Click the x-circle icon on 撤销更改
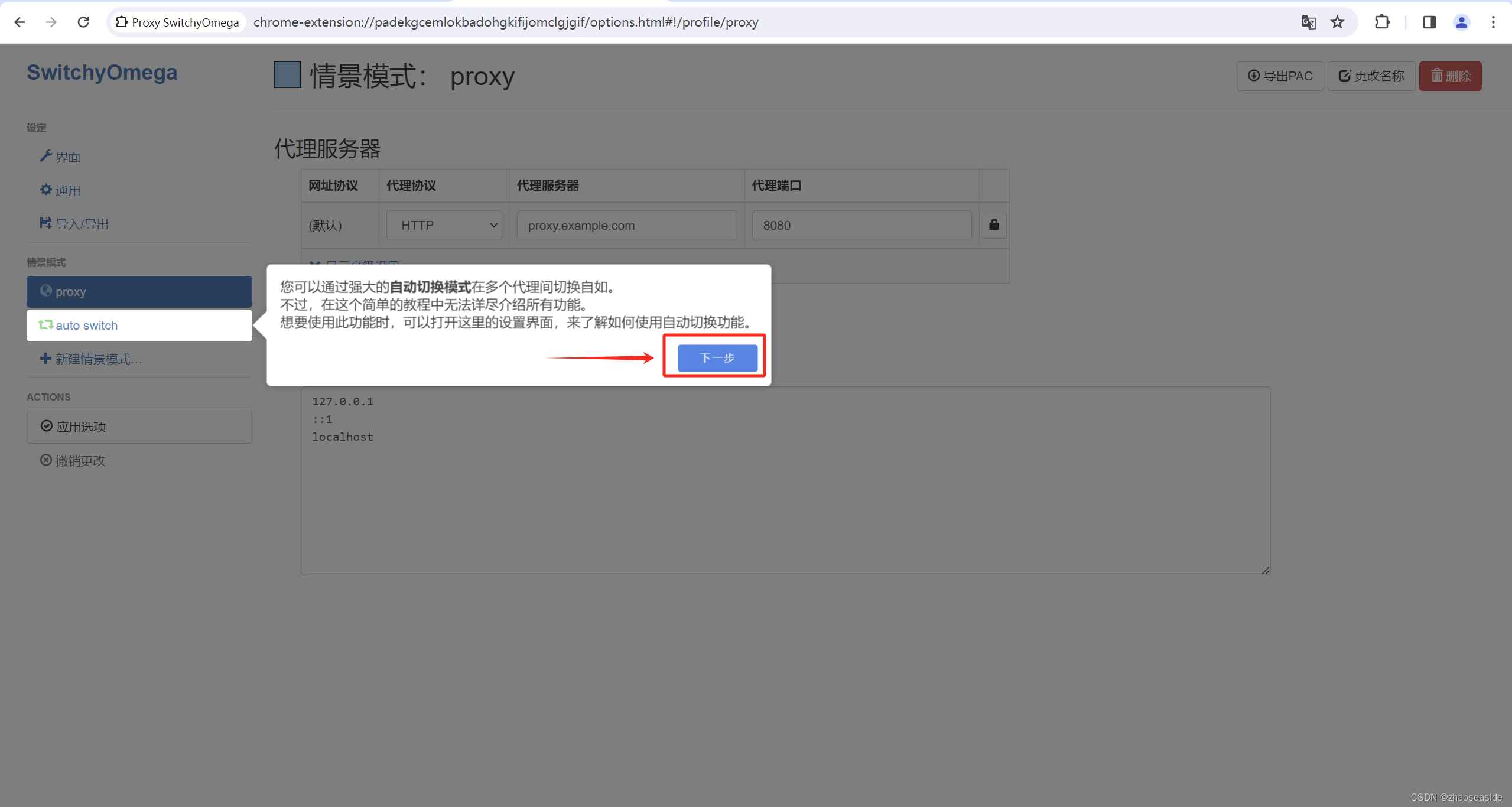The width and height of the screenshot is (1512, 807). (x=45, y=460)
